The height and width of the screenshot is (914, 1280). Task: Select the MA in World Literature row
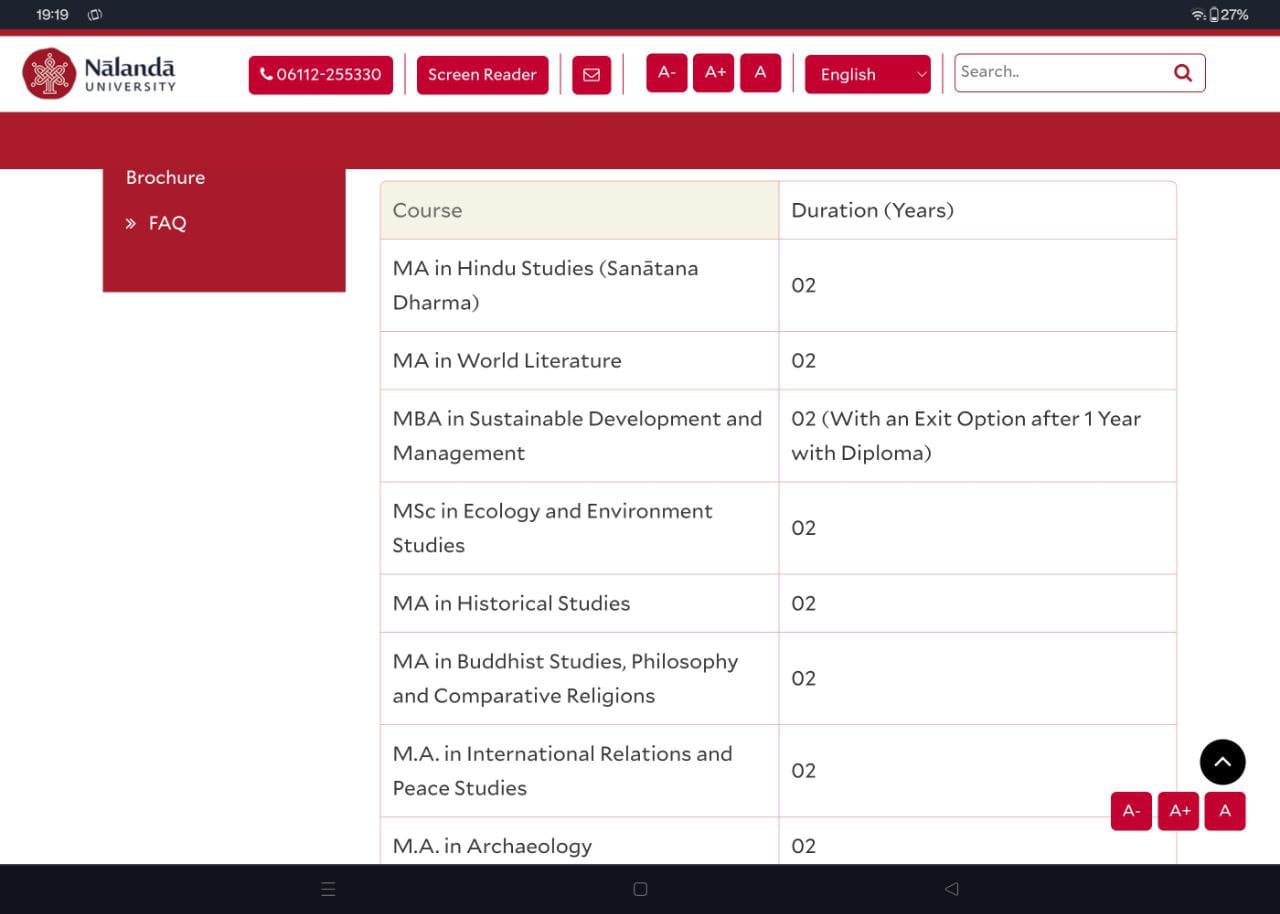[x=507, y=361]
